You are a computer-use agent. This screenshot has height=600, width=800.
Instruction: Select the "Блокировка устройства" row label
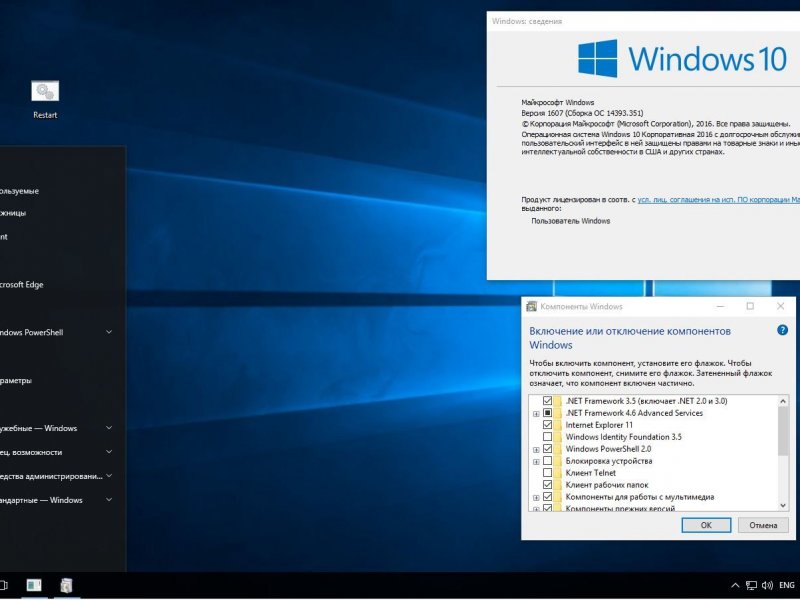tap(609, 461)
